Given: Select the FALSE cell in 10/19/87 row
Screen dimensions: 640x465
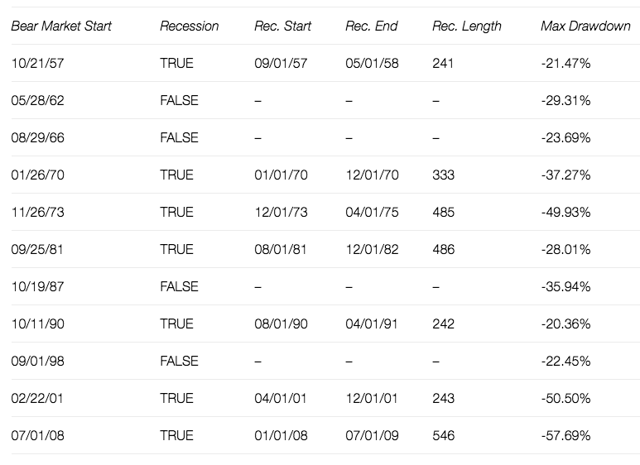Looking at the screenshot, I should point(179,287).
